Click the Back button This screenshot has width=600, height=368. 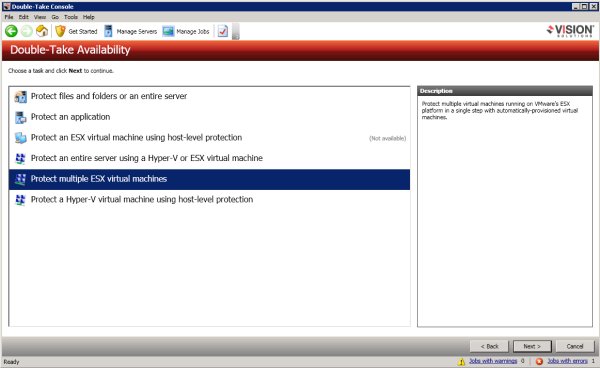pos(489,346)
